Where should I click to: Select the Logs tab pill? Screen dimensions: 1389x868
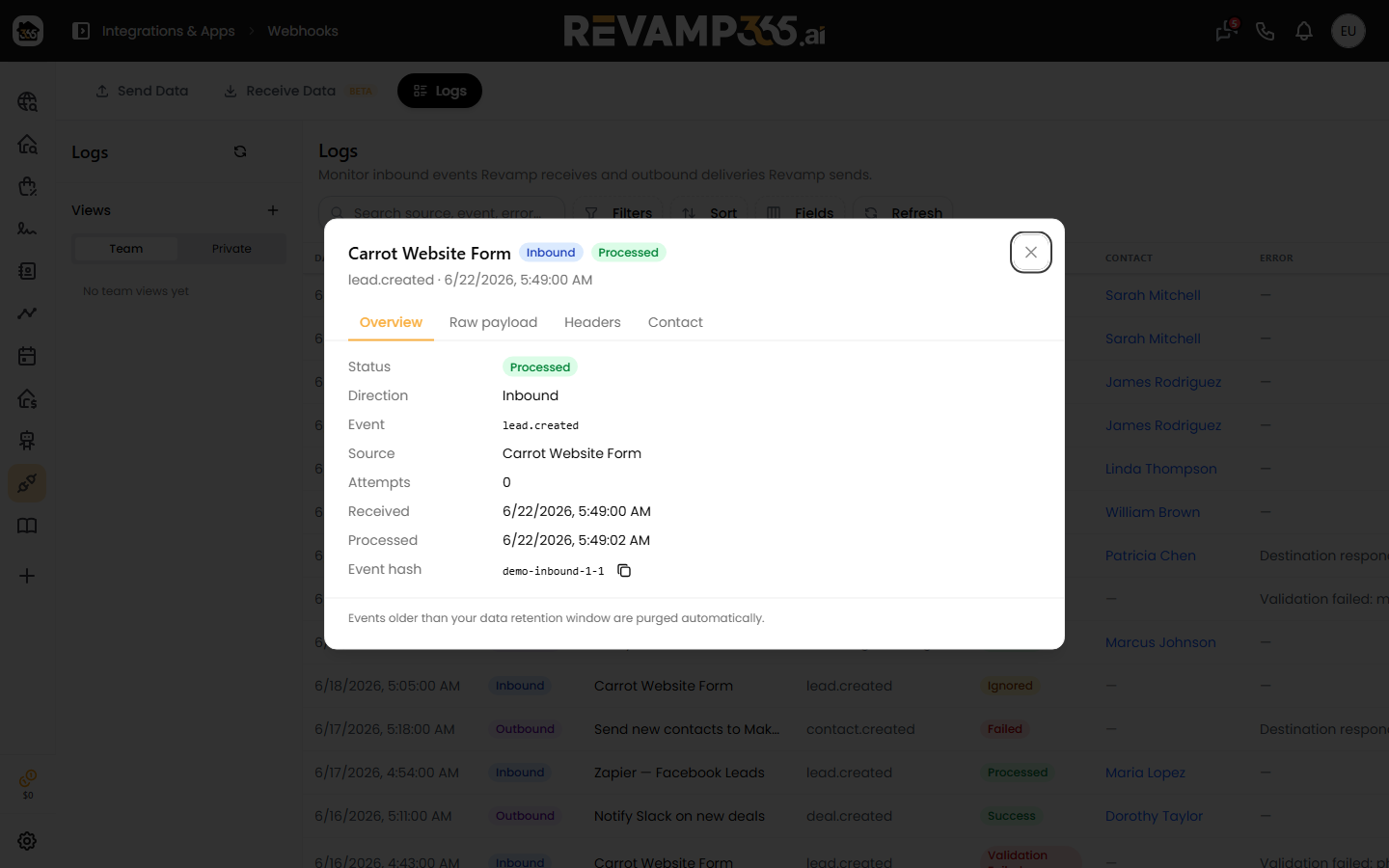(x=440, y=91)
